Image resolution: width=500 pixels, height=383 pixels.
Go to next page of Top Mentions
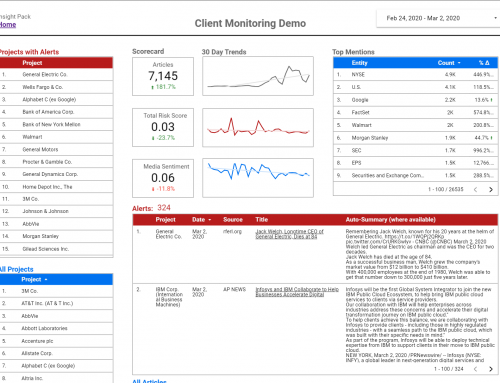tap(491, 189)
